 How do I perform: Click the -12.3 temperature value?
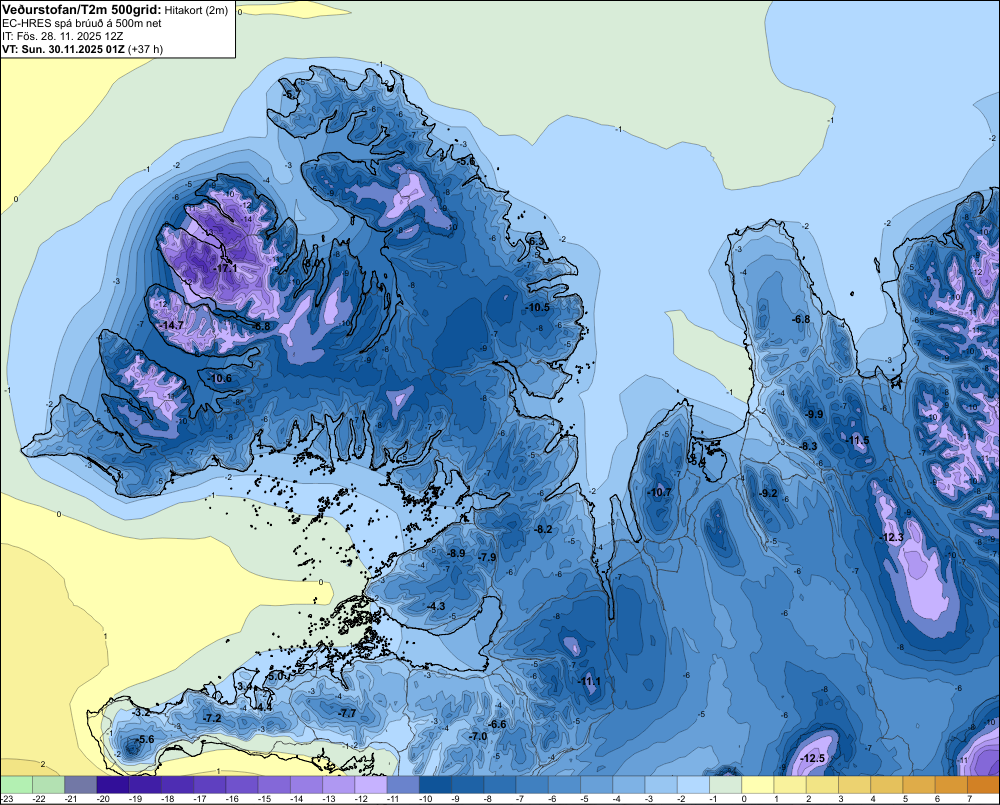[x=892, y=538]
